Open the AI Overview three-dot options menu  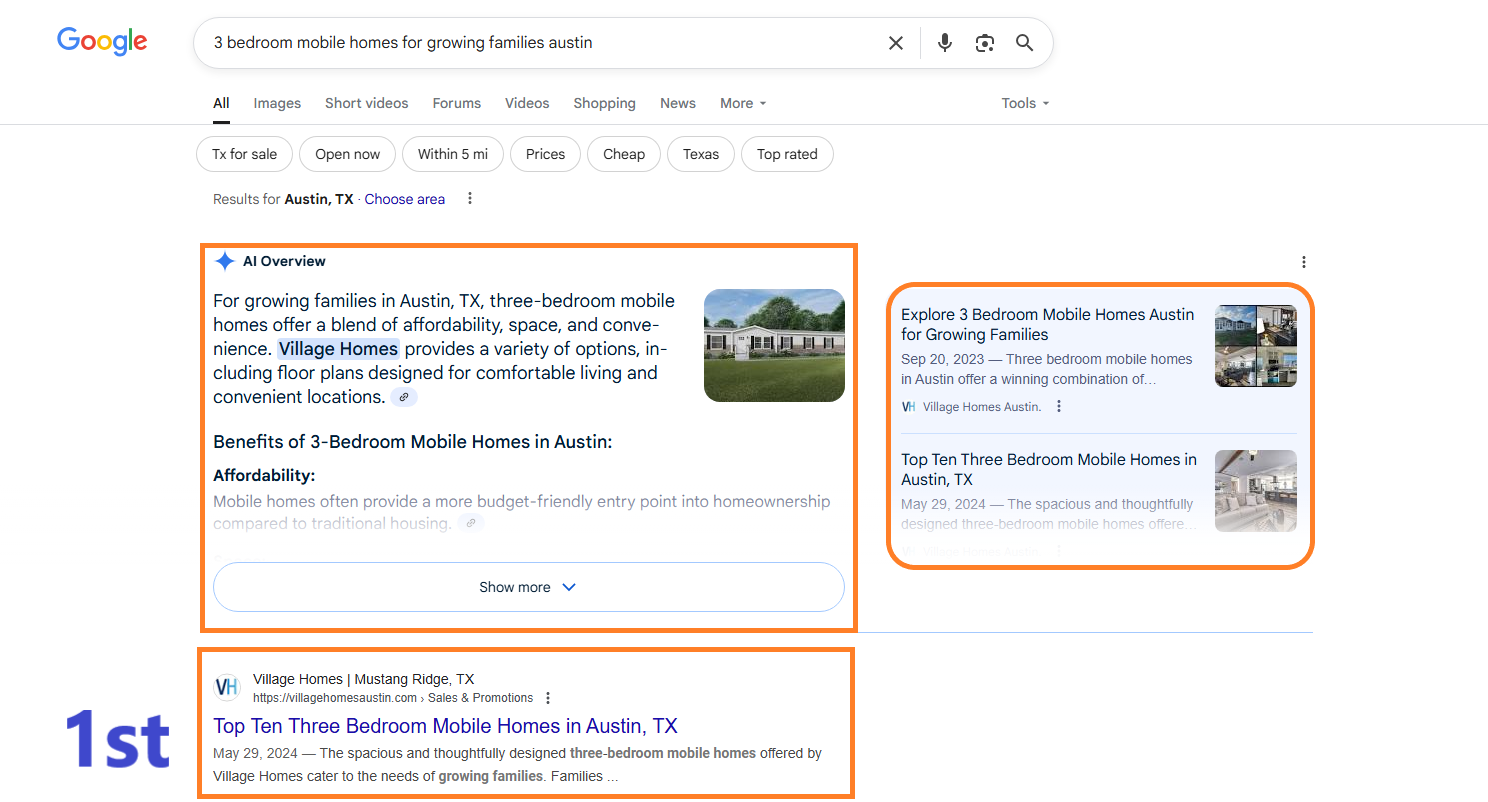[1304, 262]
